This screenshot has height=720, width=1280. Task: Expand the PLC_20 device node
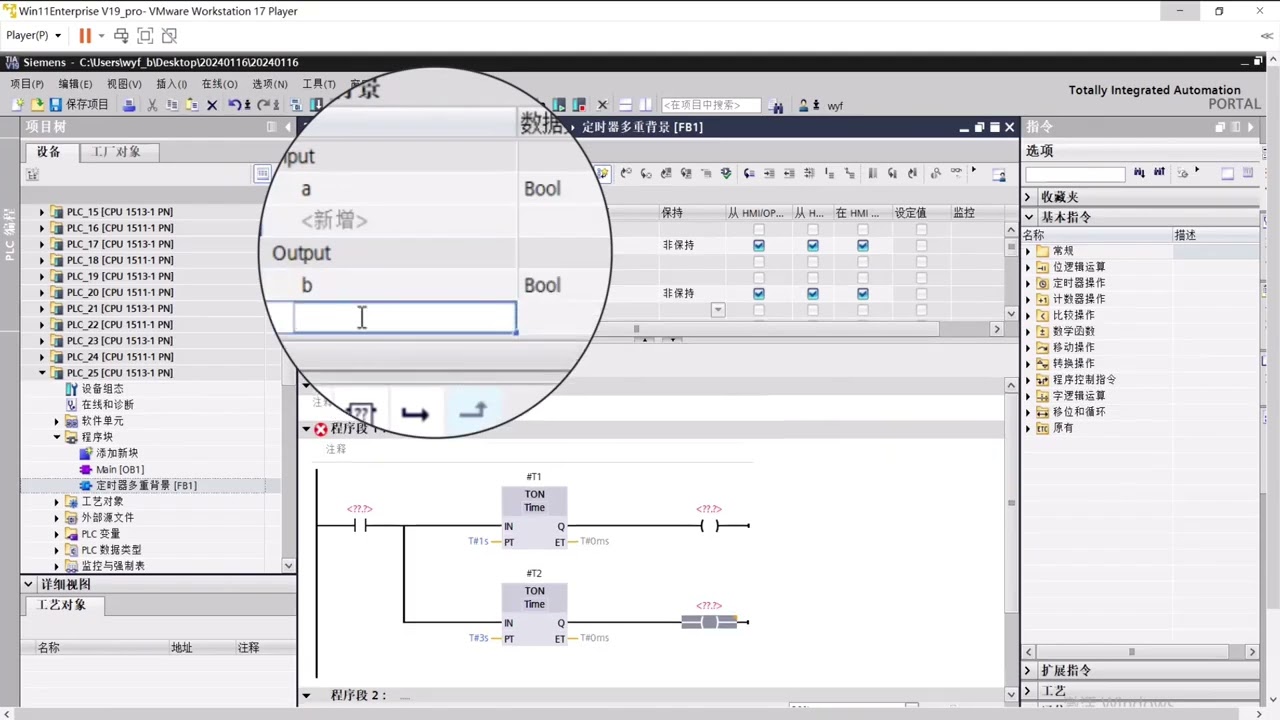coord(42,292)
